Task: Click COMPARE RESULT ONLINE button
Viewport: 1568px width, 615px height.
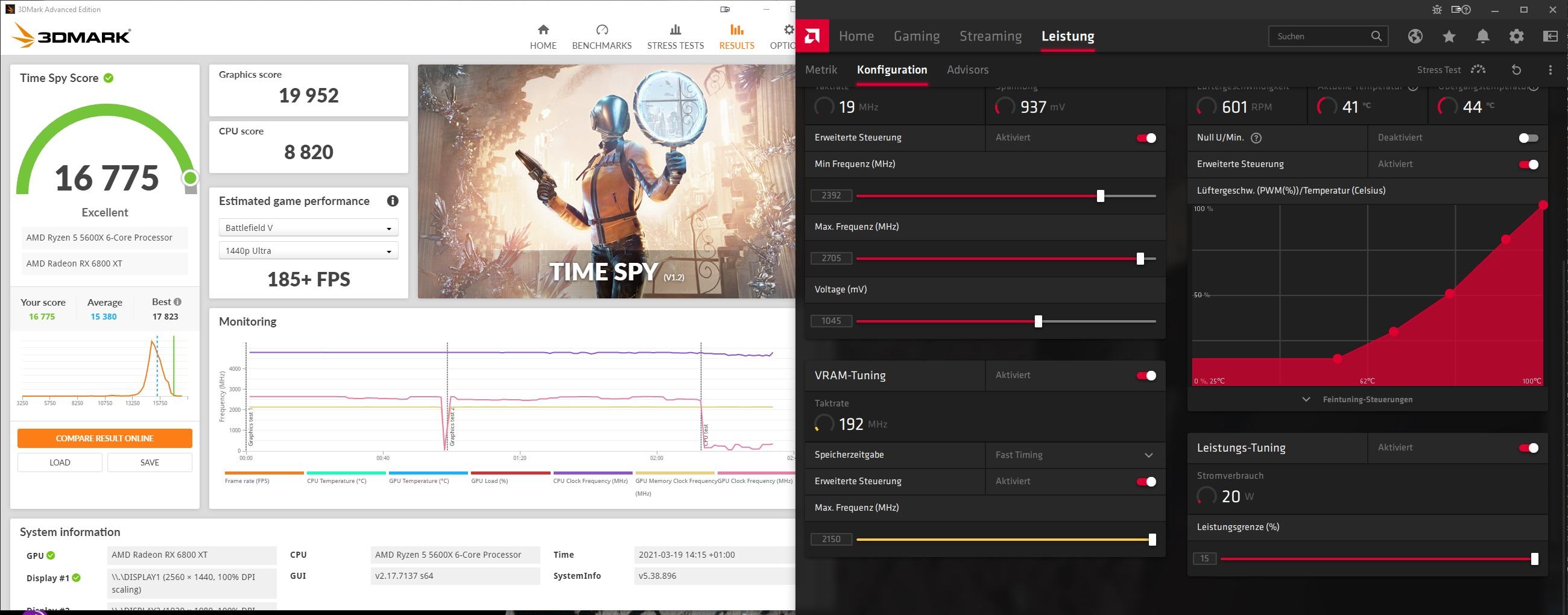Action: 105,438
